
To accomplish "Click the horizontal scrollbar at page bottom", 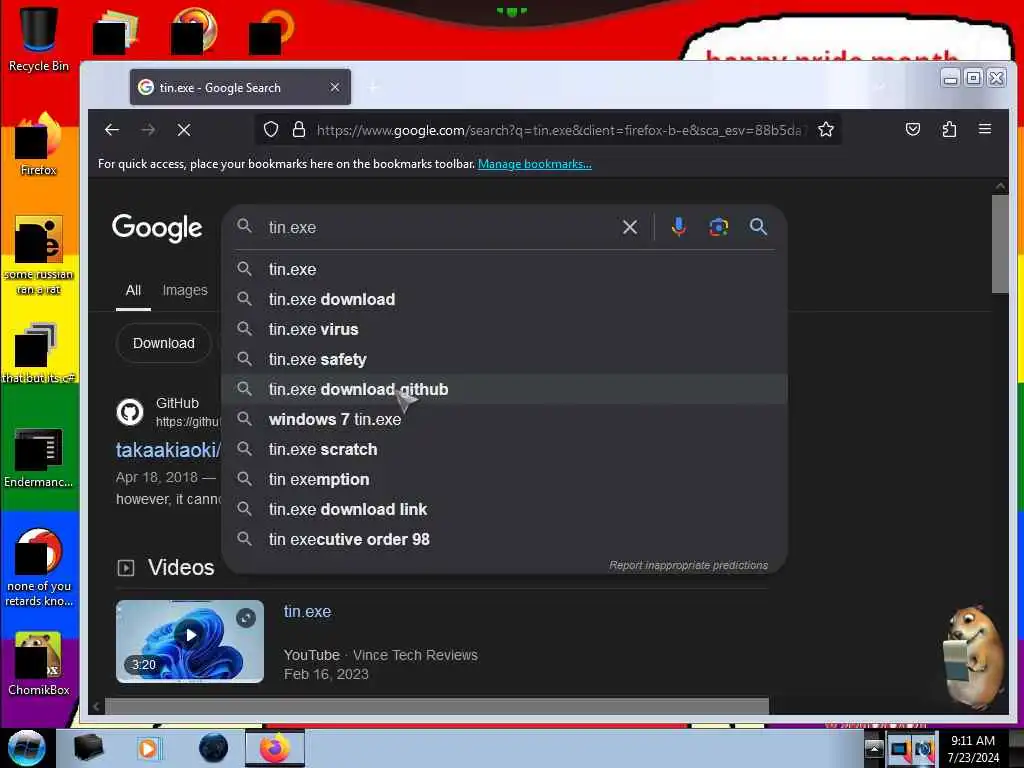I will click(x=436, y=706).
